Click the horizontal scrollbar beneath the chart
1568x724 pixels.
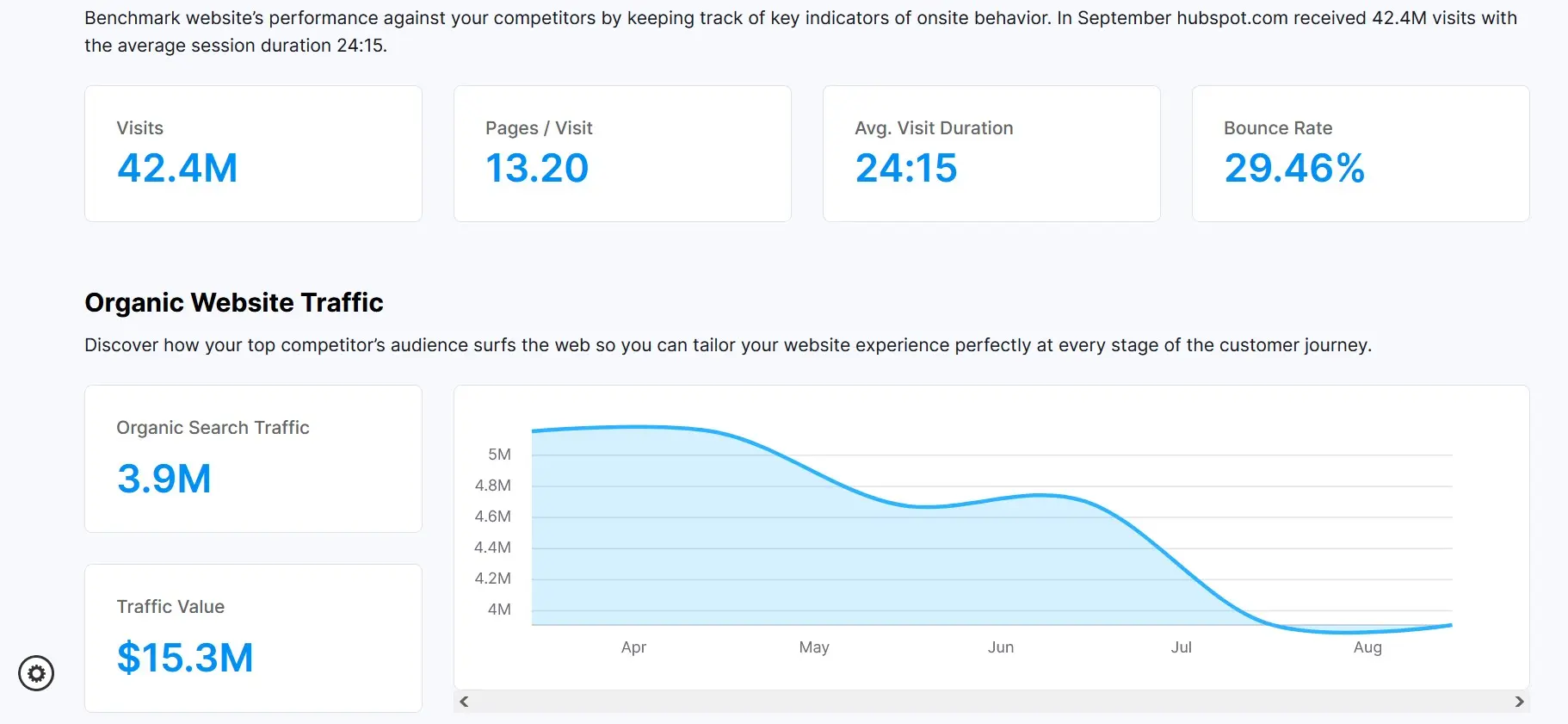pyautogui.click(x=990, y=702)
